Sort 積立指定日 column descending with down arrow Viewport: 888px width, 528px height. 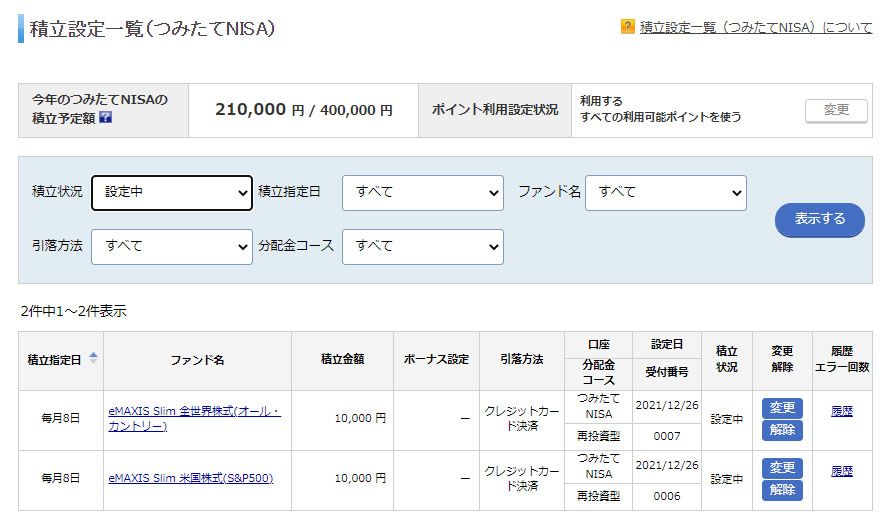pos(94,362)
